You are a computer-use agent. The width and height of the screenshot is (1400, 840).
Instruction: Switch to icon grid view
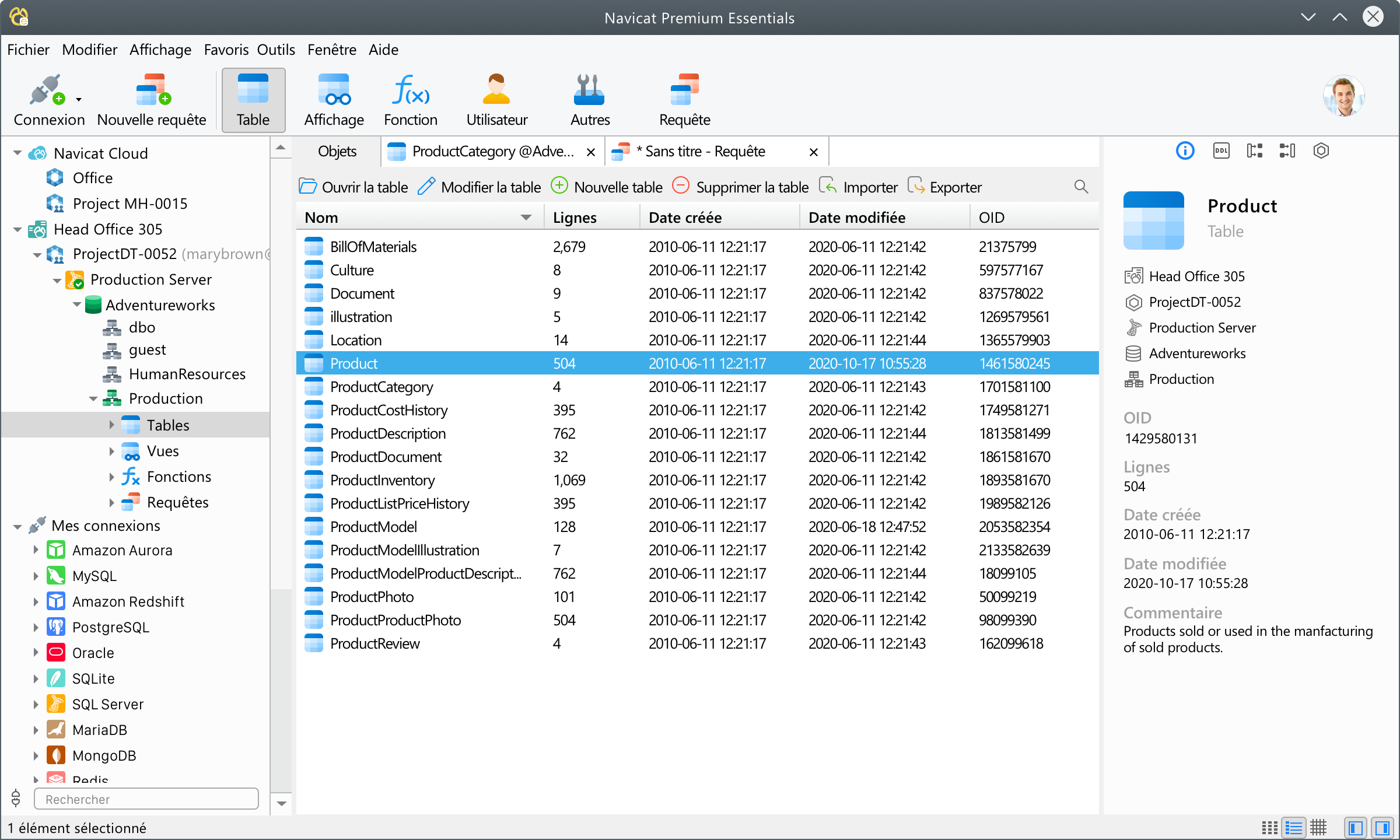tap(1269, 828)
